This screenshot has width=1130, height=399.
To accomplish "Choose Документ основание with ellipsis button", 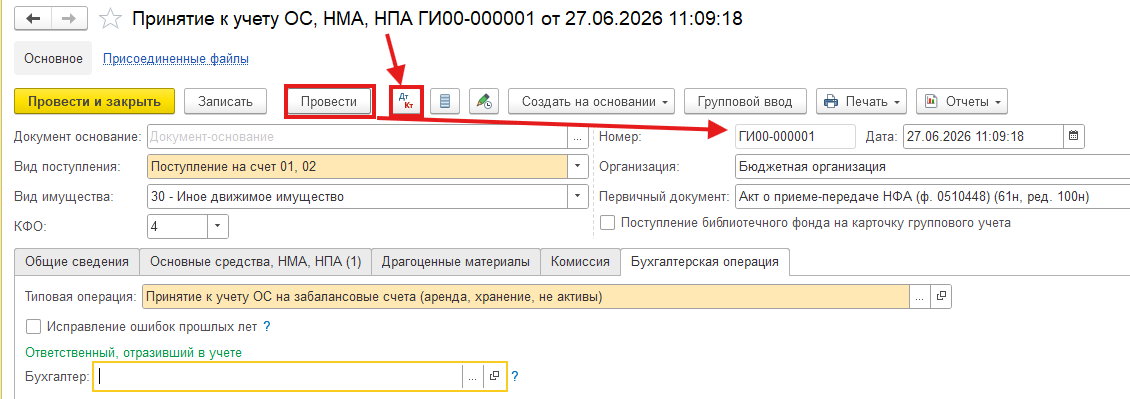I will (577, 136).
